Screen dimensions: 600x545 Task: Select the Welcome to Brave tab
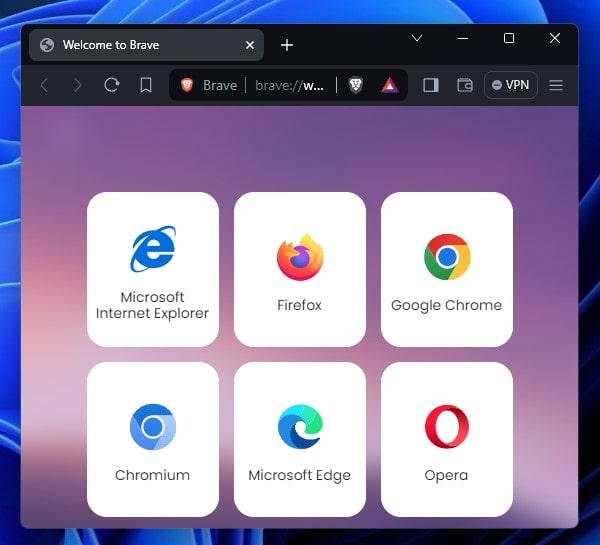point(146,45)
